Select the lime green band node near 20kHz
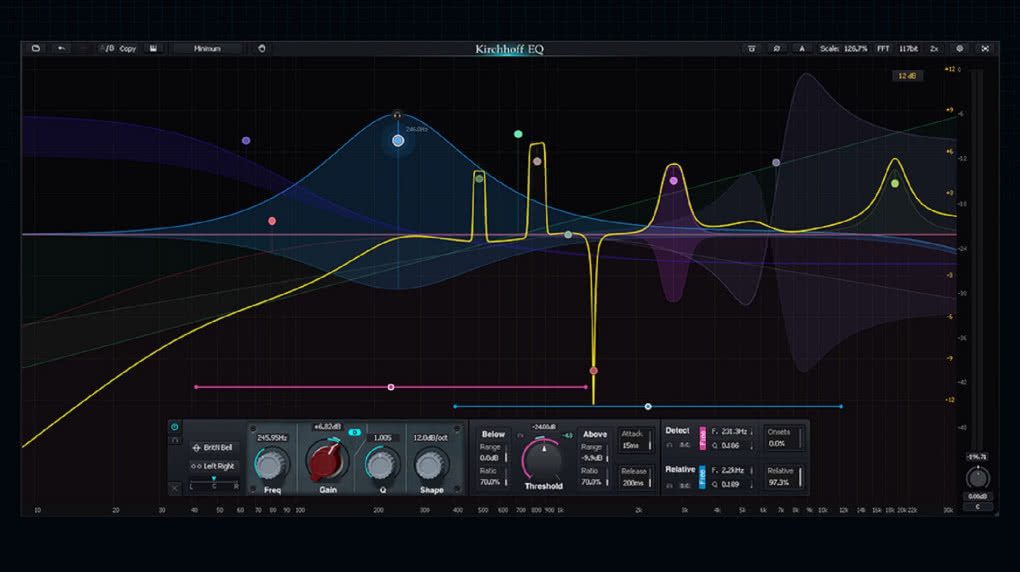Viewport: 1020px width, 572px height. (895, 184)
